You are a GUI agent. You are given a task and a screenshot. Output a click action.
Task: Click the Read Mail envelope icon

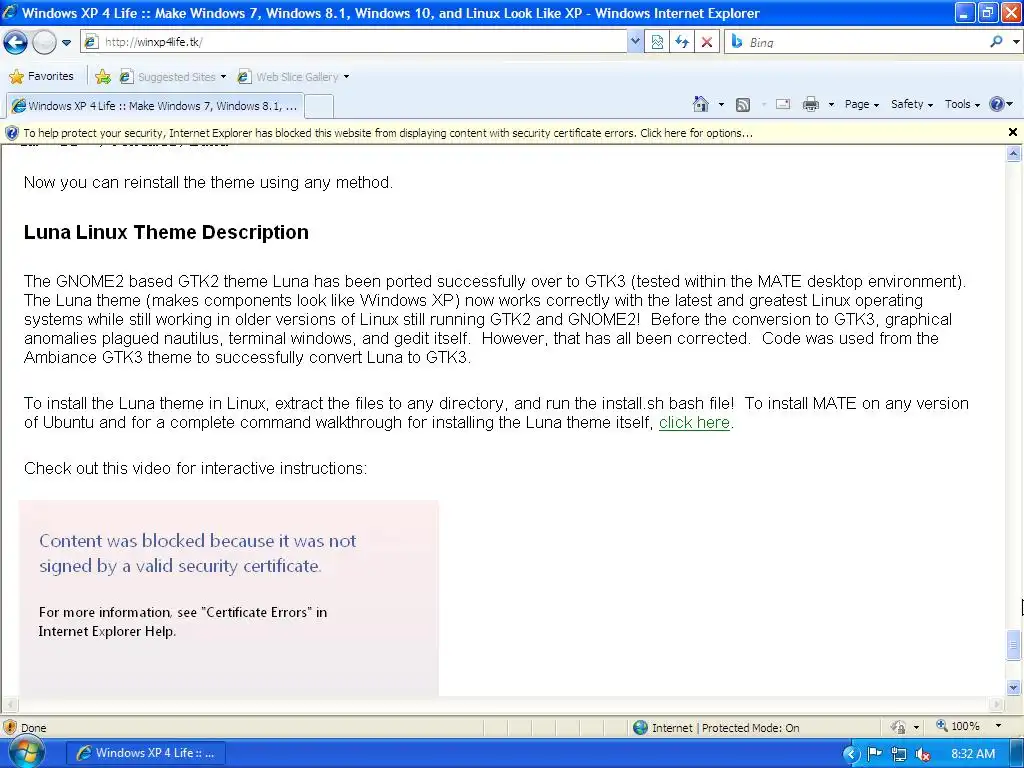(782, 104)
